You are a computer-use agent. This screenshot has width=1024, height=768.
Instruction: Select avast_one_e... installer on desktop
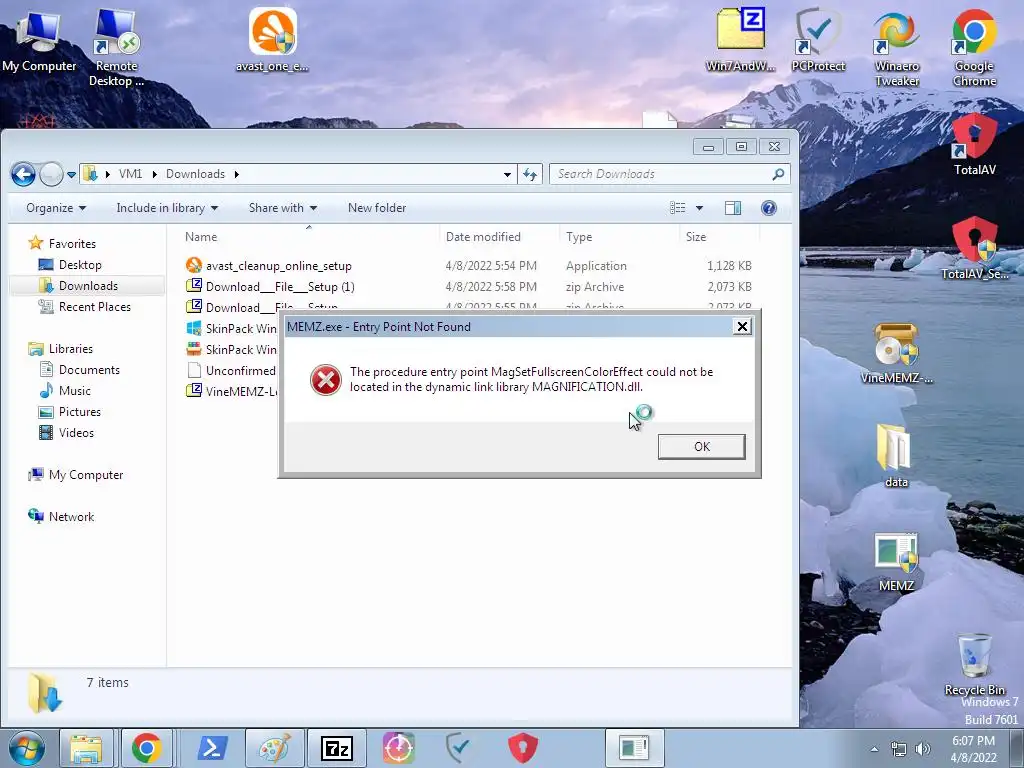click(272, 40)
